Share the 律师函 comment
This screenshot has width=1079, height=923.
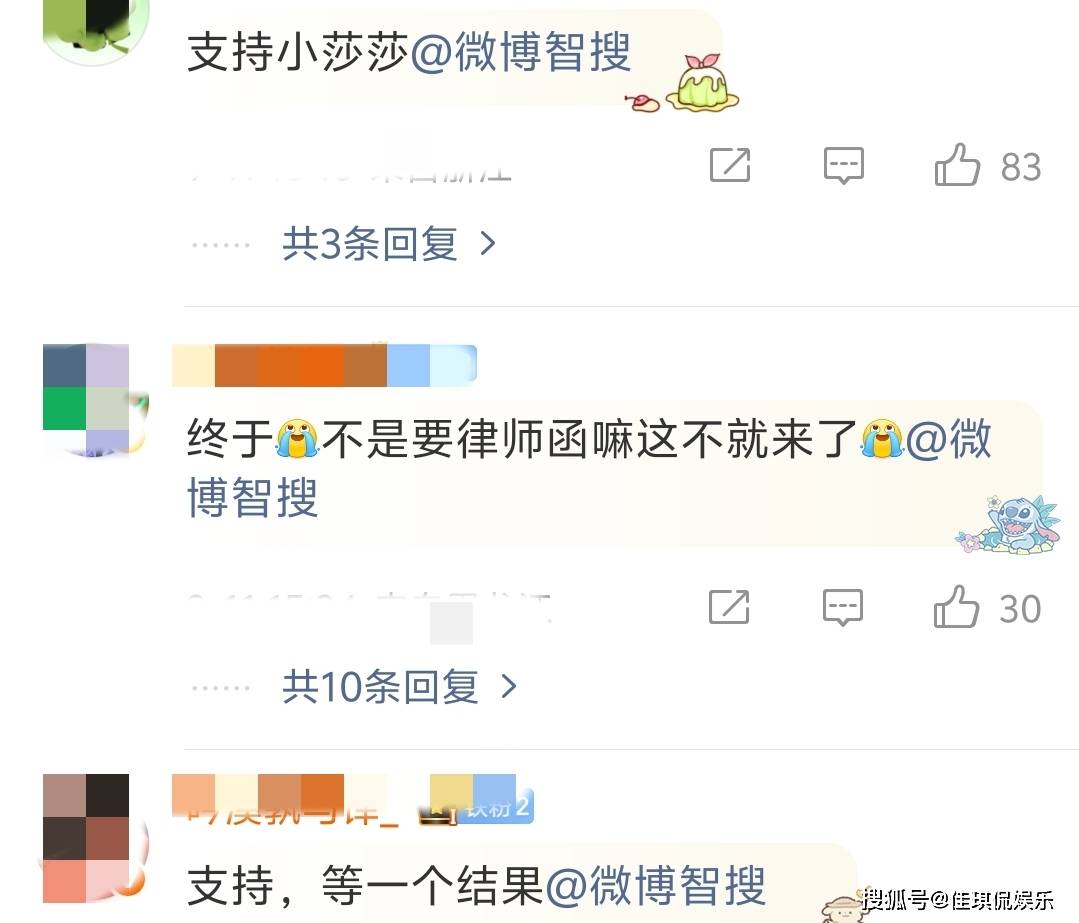pyautogui.click(x=729, y=607)
